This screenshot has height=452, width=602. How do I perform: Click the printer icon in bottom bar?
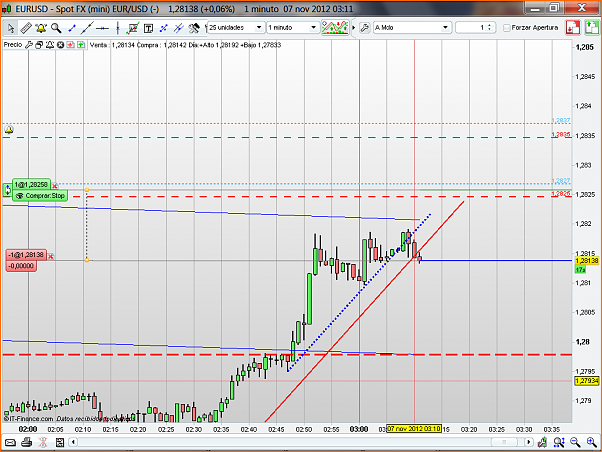pyautogui.click(x=26, y=442)
